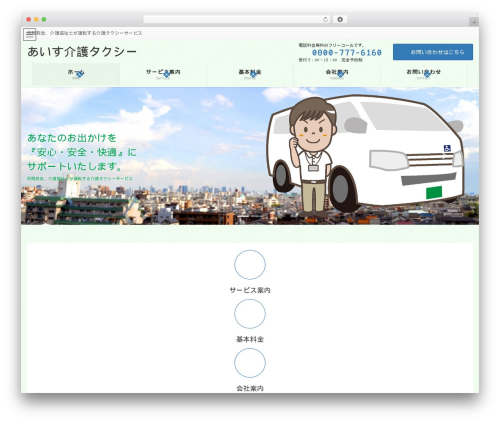
Task: Click the circle icon above サービス案内
Action: 250,265
